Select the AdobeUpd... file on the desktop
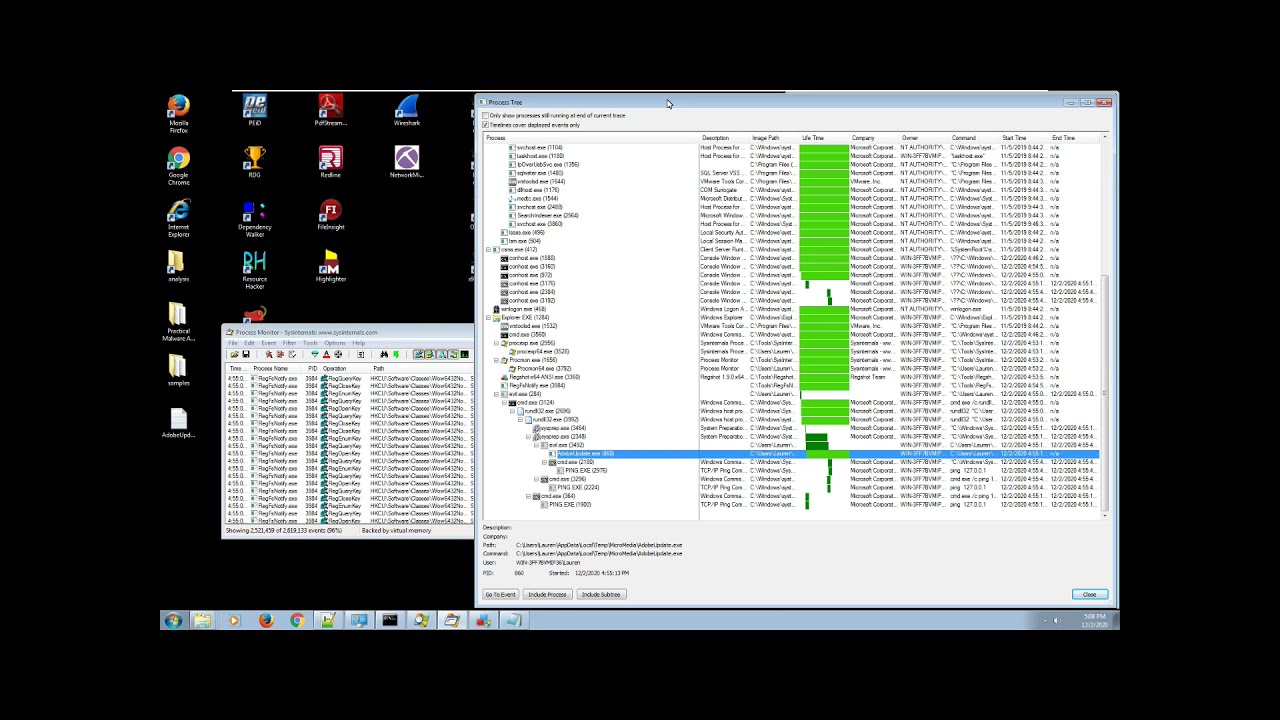This screenshot has height=720, width=1280. pyautogui.click(x=178, y=423)
